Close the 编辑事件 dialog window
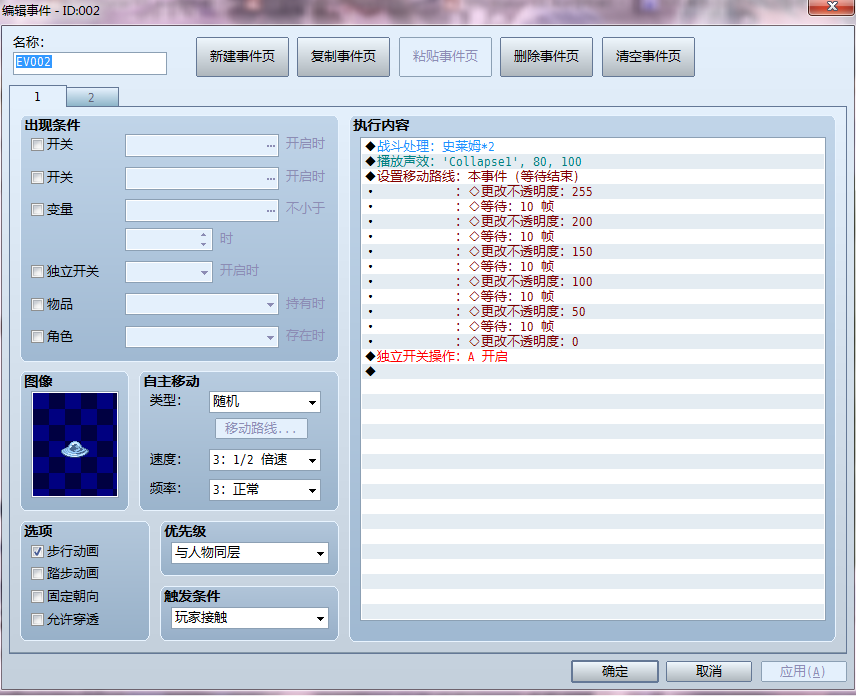Viewport: 856px width, 696px height. (831, 7)
